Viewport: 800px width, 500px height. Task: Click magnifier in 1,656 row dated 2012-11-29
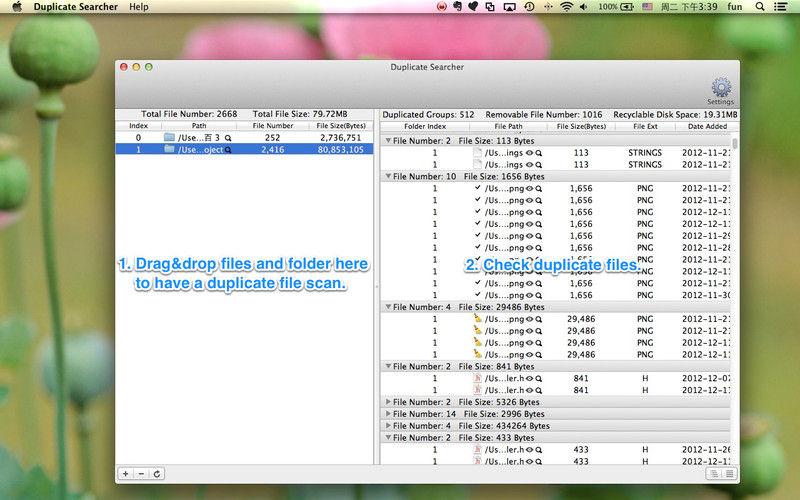(x=539, y=236)
